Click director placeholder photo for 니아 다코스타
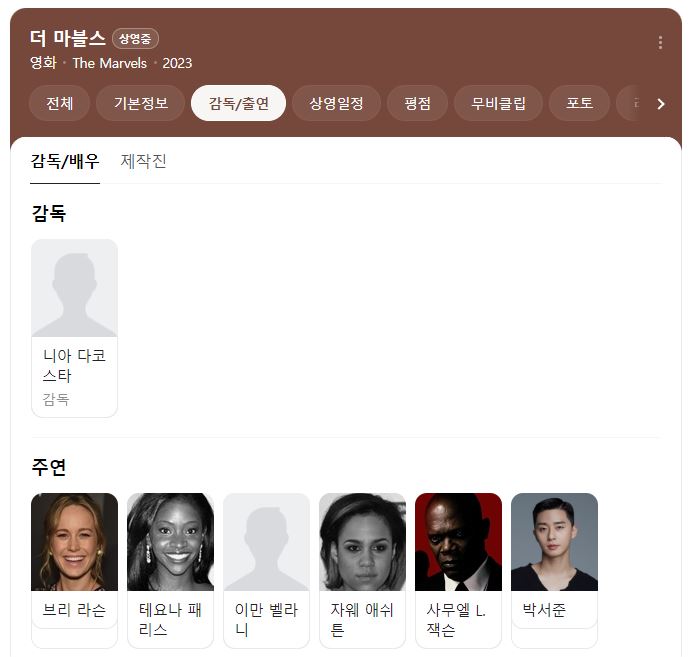This screenshot has width=689, height=657. tap(74, 288)
